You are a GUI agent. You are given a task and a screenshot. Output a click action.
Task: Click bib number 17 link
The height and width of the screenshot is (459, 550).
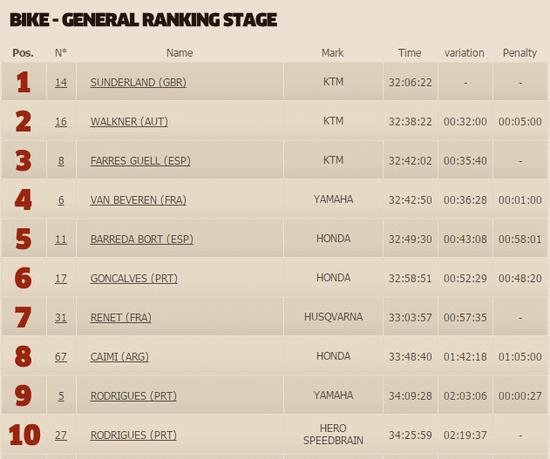tap(61, 278)
